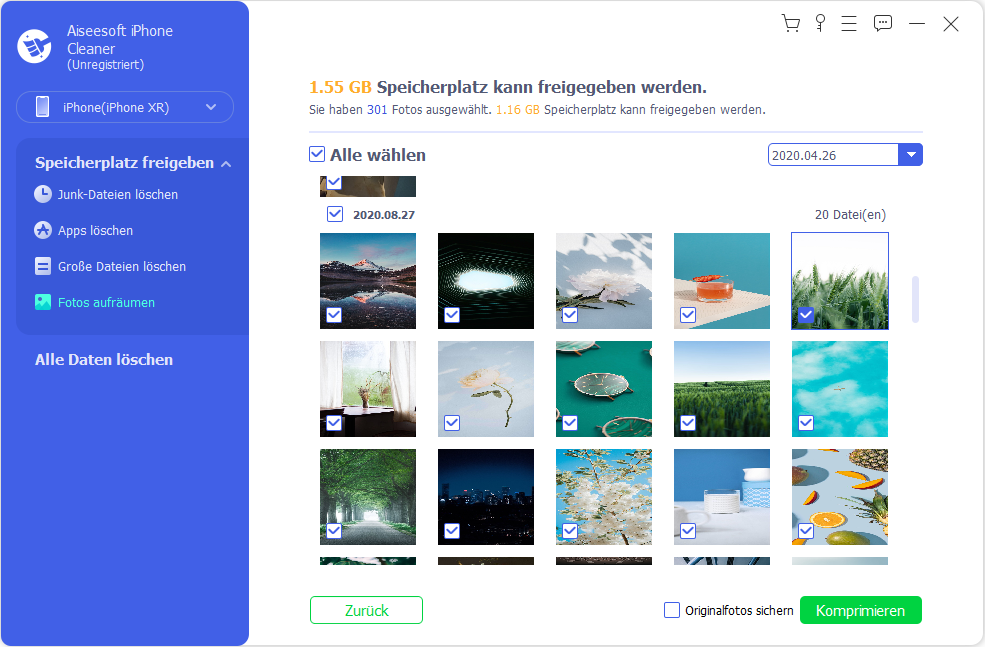Image resolution: width=985 pixels, height=647 pixels.
Task: Click the Komprimieren button
Action: [860, 610]
